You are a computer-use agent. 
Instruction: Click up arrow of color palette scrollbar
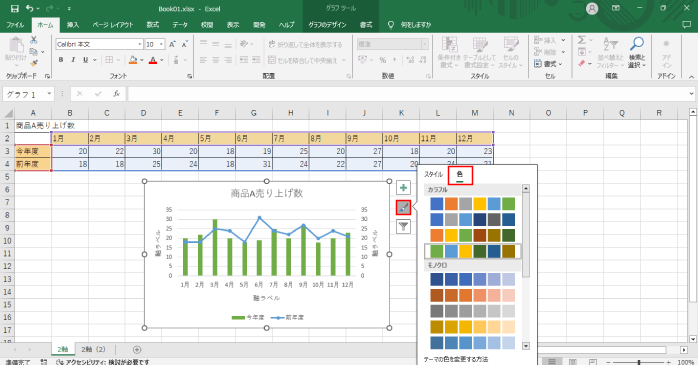[526, 189]
